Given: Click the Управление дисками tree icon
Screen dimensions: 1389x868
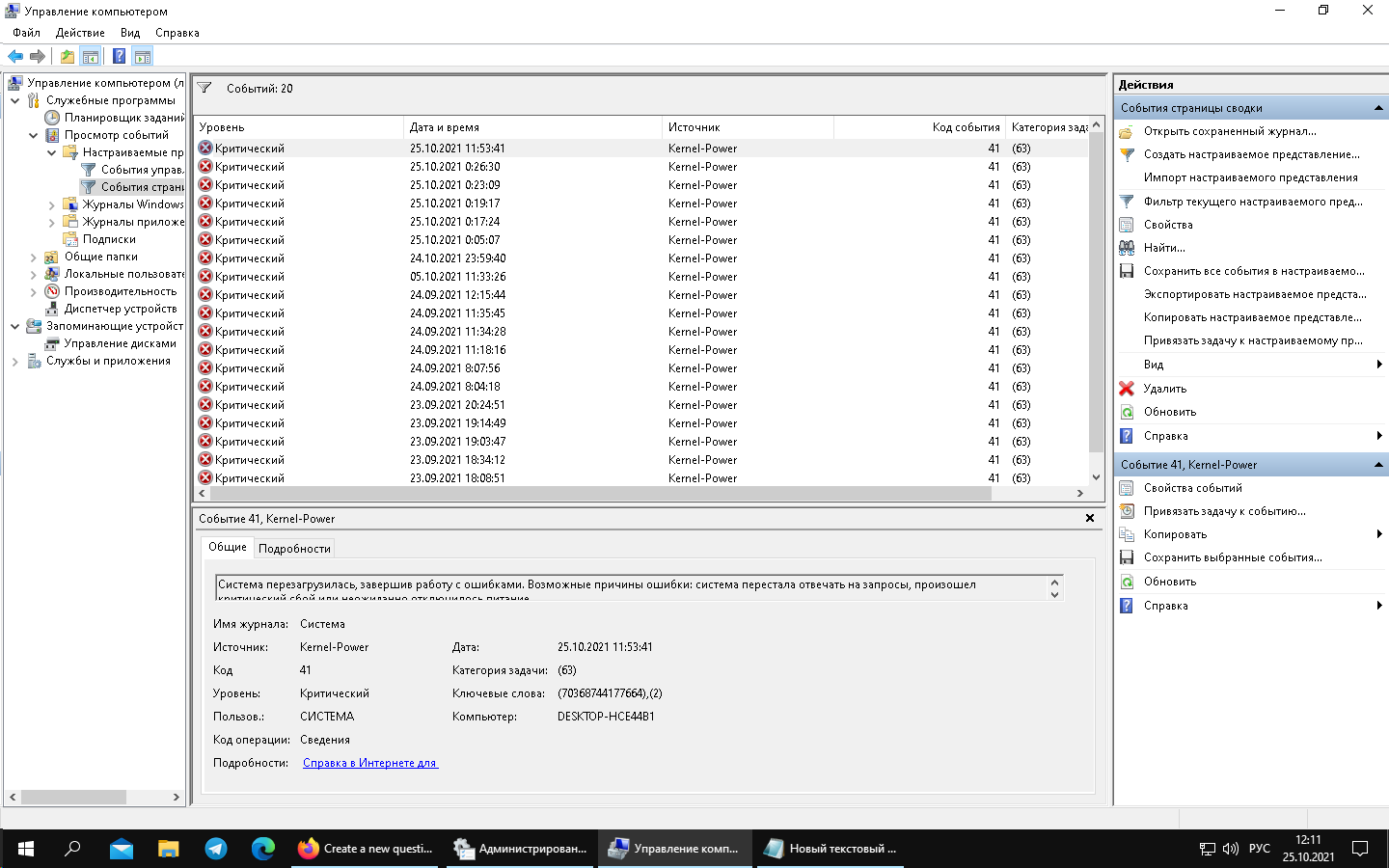Looking at the screenshot, I should coord(52,343).
